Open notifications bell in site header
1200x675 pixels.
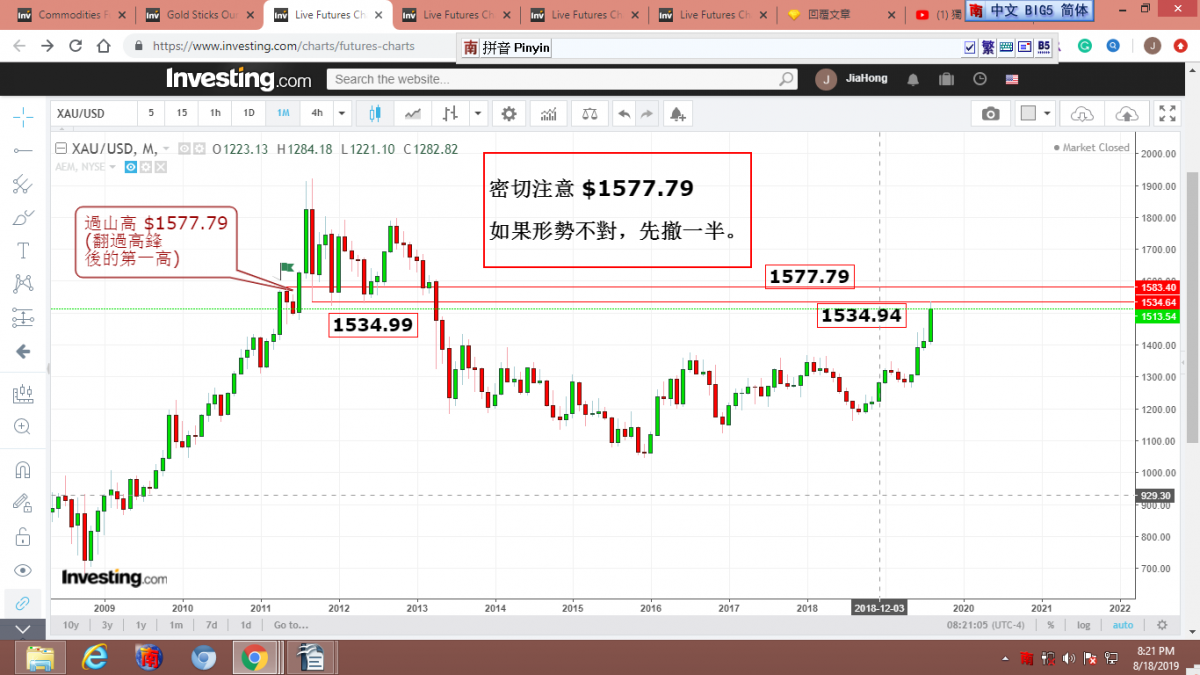click(912, 79)
